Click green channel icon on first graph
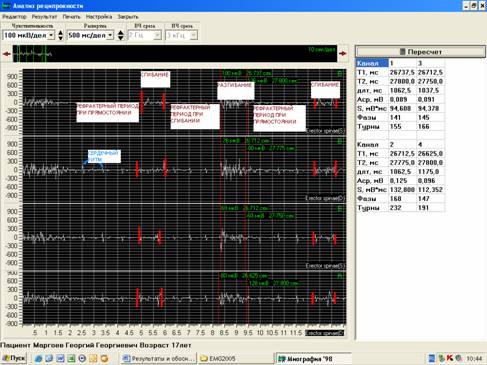 [340, 74]
